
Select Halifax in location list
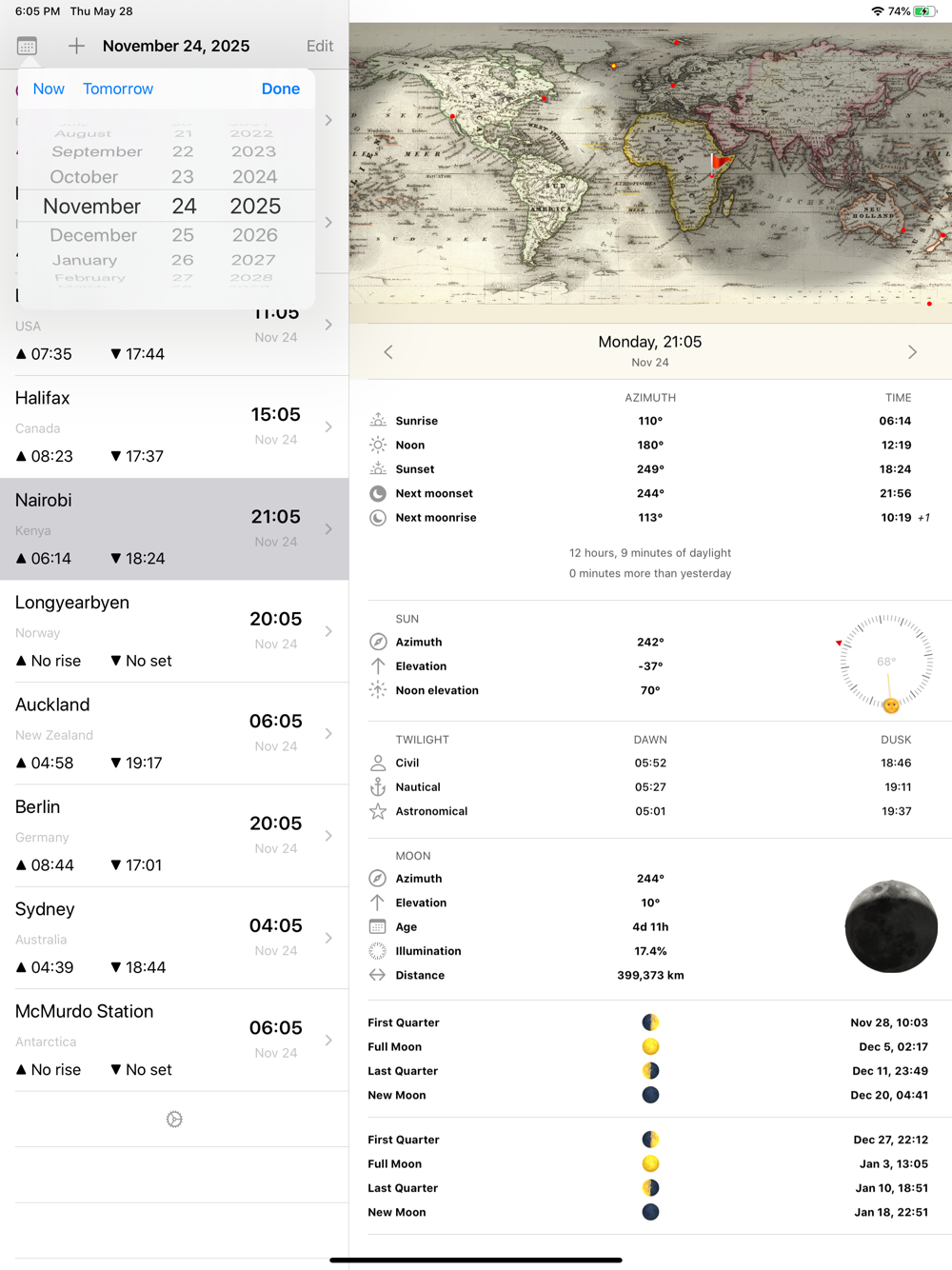click(x=174, y=427)
